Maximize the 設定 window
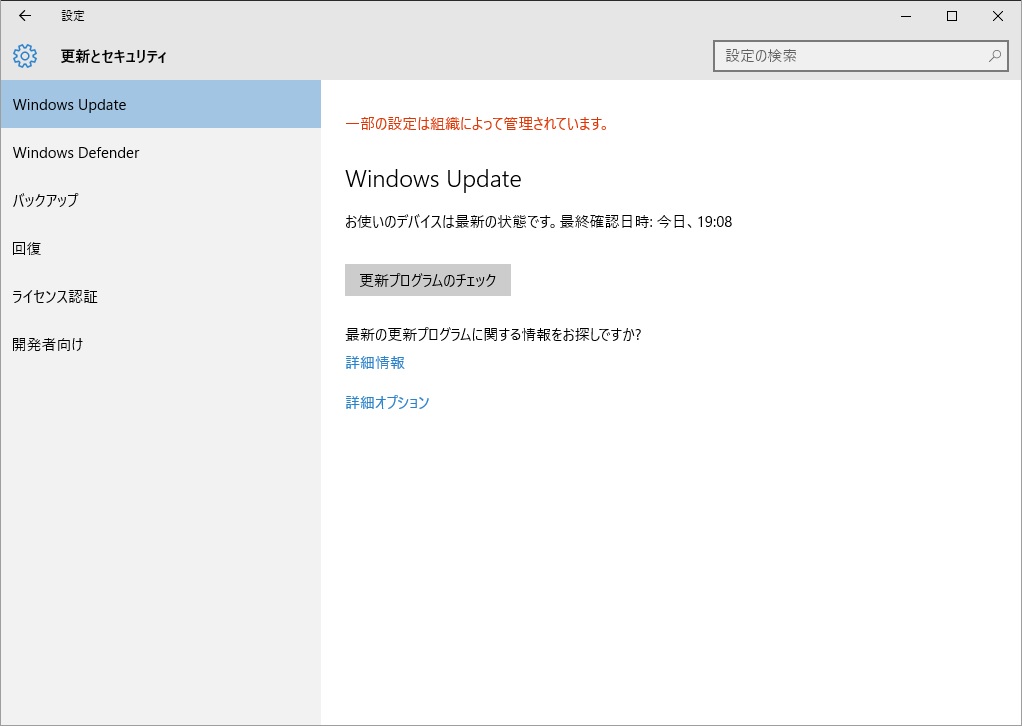The width and height of the screenshot is (1022, 726). click(x=952, y=16)
